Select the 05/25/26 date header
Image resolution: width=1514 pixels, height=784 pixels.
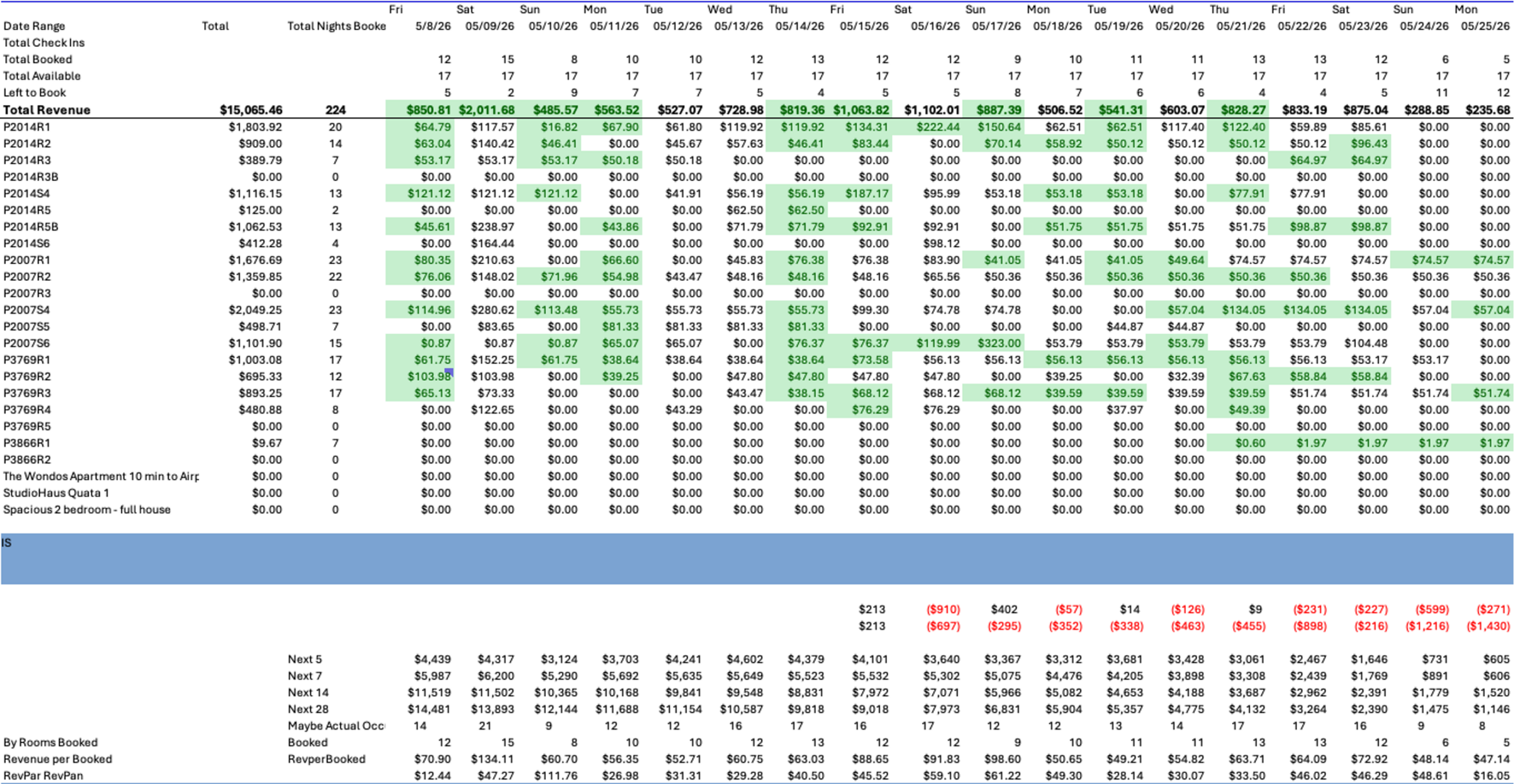[1485, 26]
